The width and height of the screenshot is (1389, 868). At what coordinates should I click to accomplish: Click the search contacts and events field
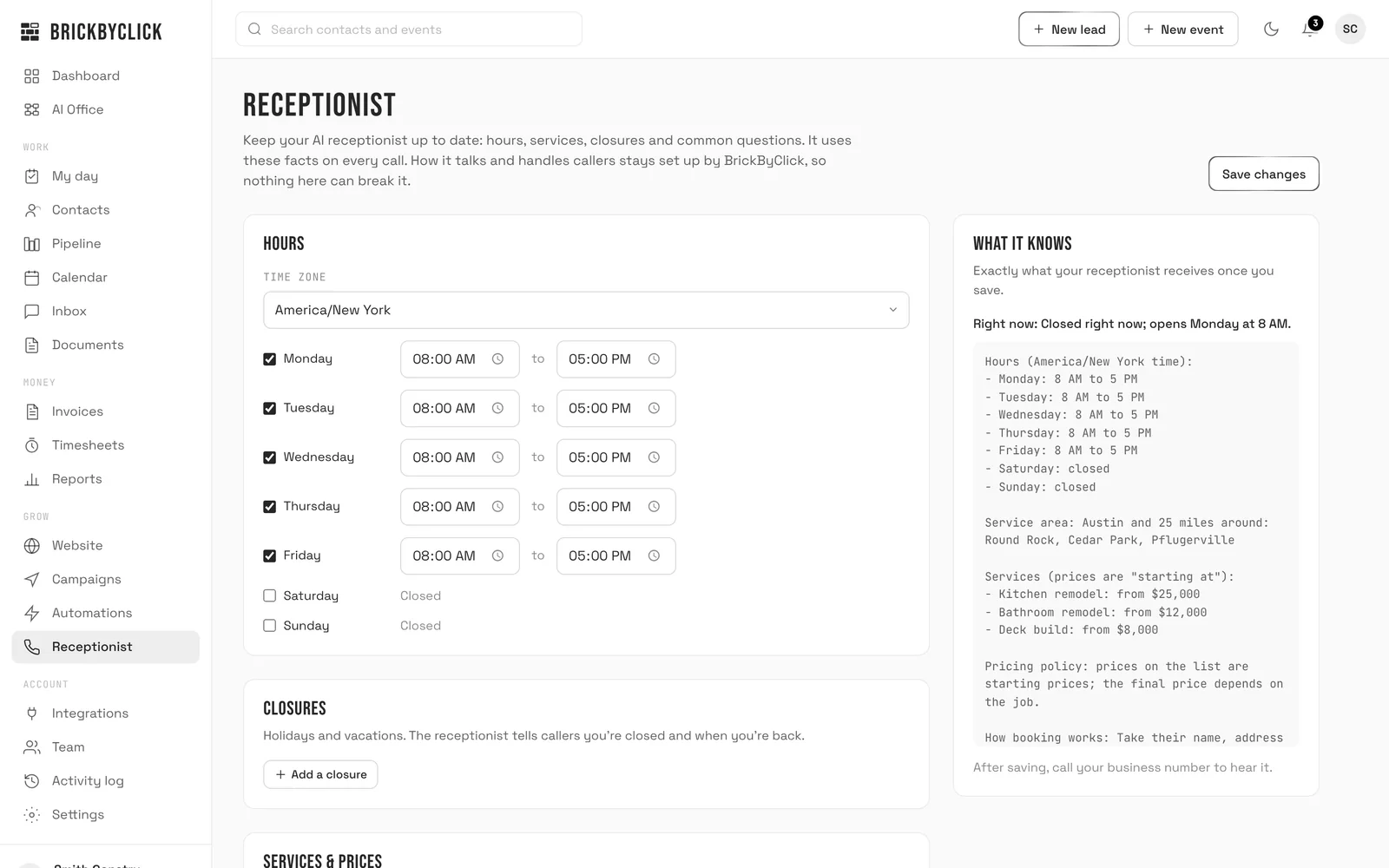pos(409,30)
